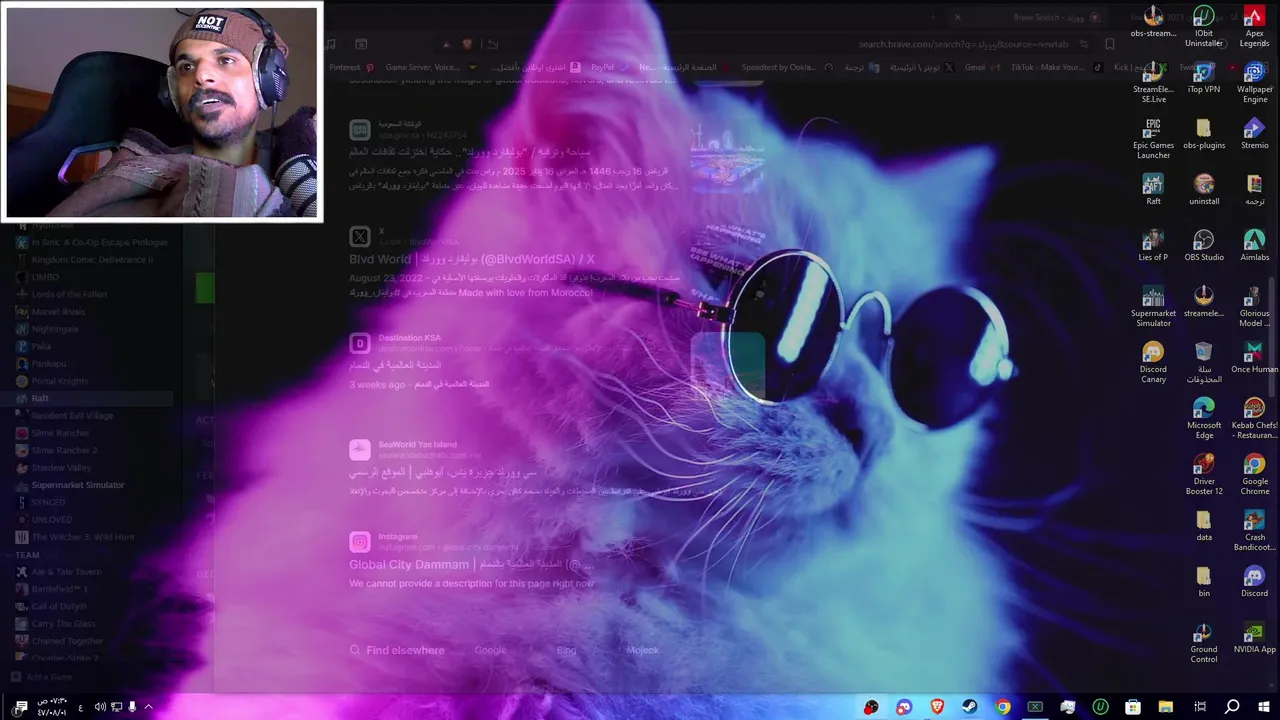Open Driver Booster 12 desktop icon
The height and width of the screenshot is (720, 1280).
tap(1204, 475)
